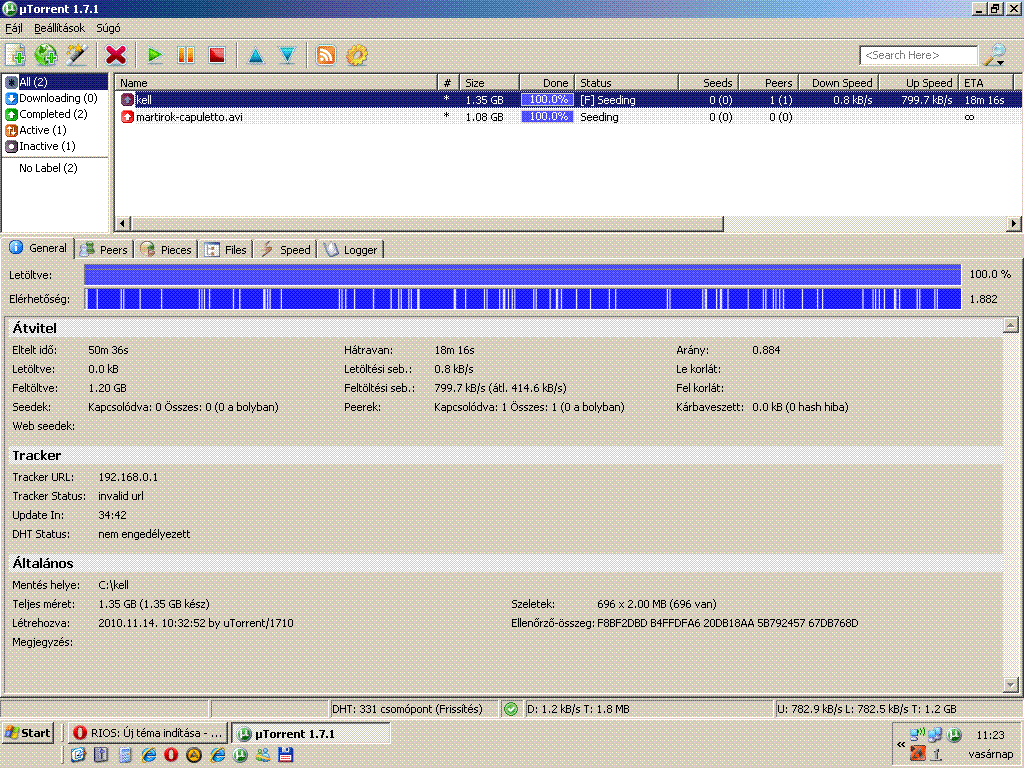Viewport: 1024px width, 768px height.
Task: Sort by the Seeds column header
Action: 709,83
